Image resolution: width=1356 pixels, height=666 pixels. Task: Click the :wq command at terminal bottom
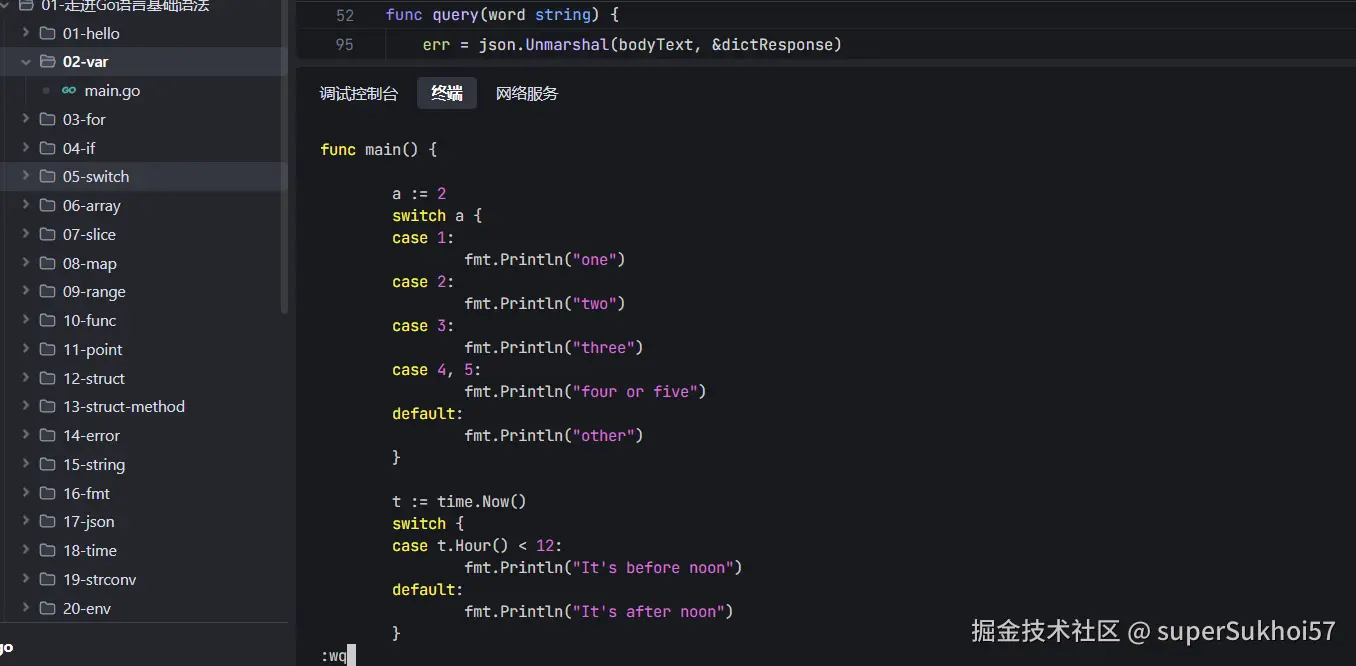coord(334,656)
